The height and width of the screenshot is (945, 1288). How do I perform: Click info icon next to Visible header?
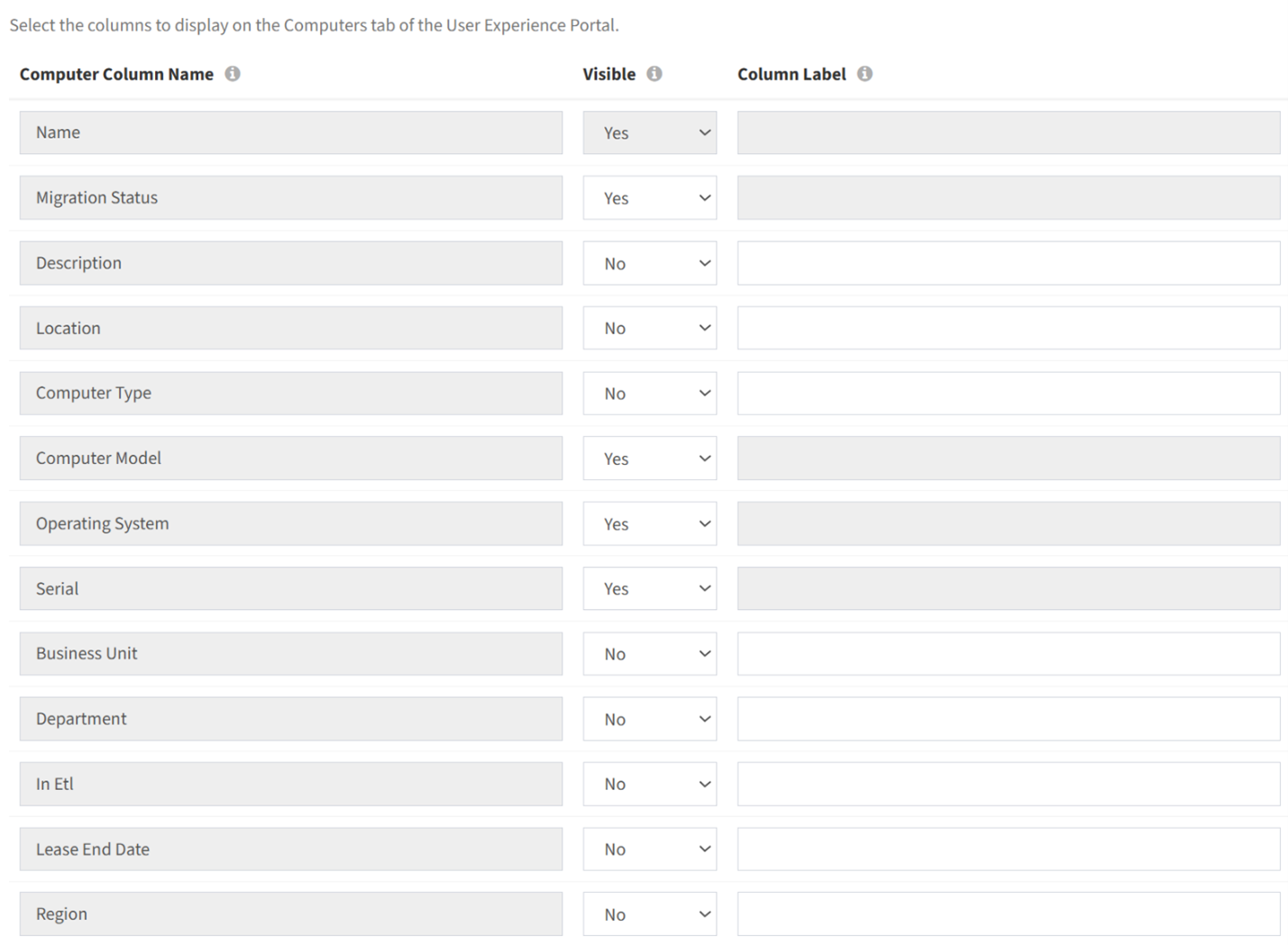(654, 74)
